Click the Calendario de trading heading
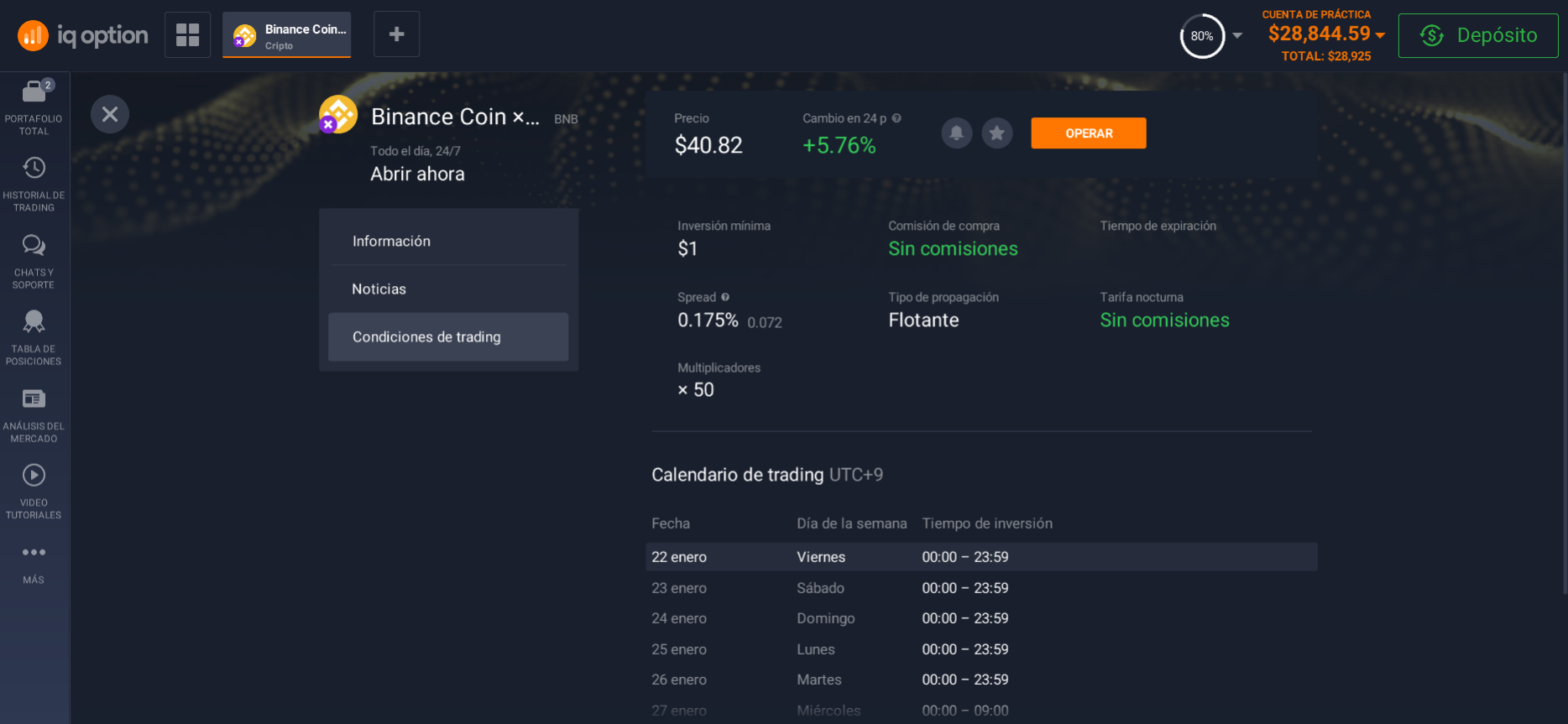Image resolution: width=1568 pixels, height=724 pixels. coord(737,475)
